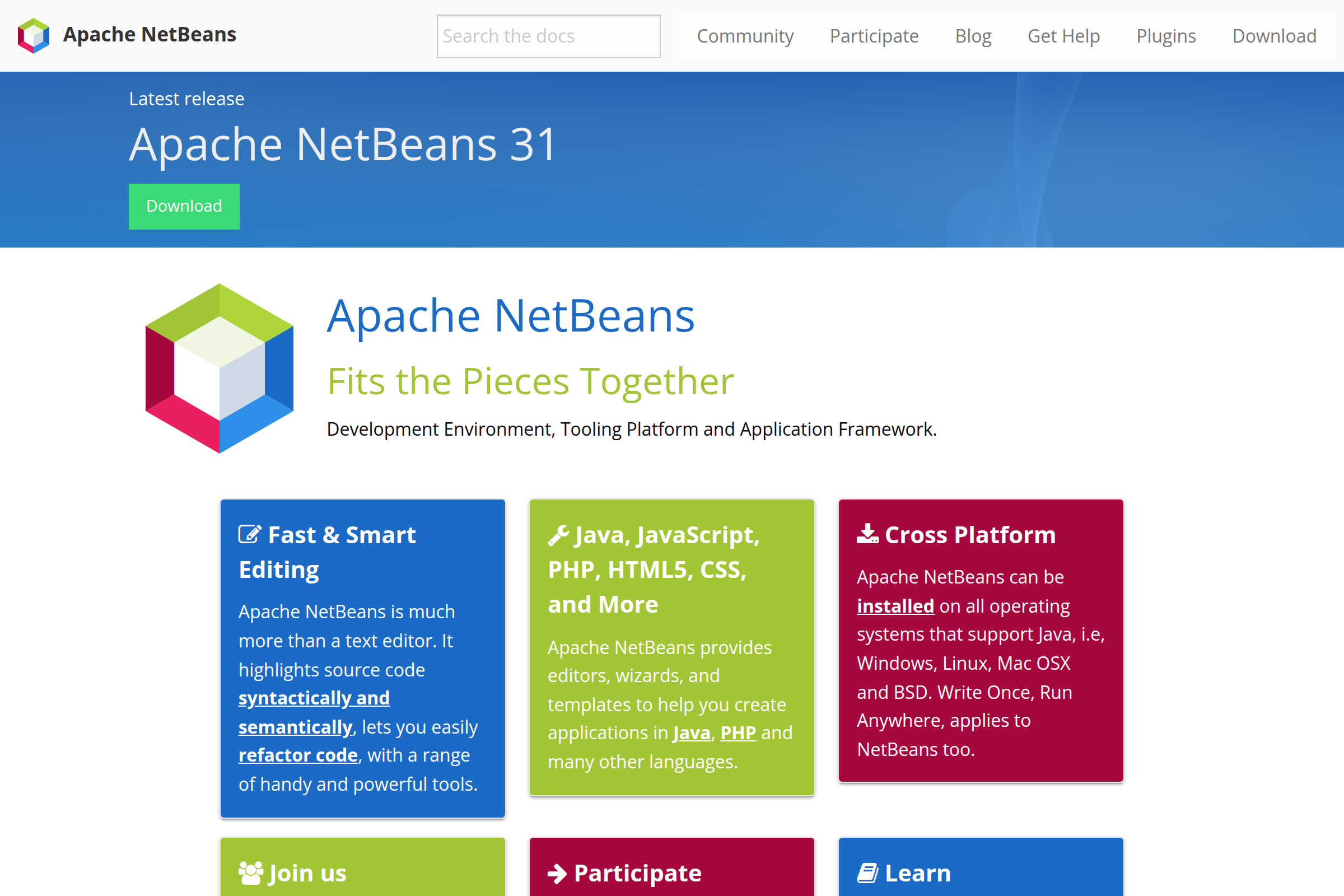Open the Download nav item in the header
The image size is (1344, 896).
click(x=1273, y=36)
